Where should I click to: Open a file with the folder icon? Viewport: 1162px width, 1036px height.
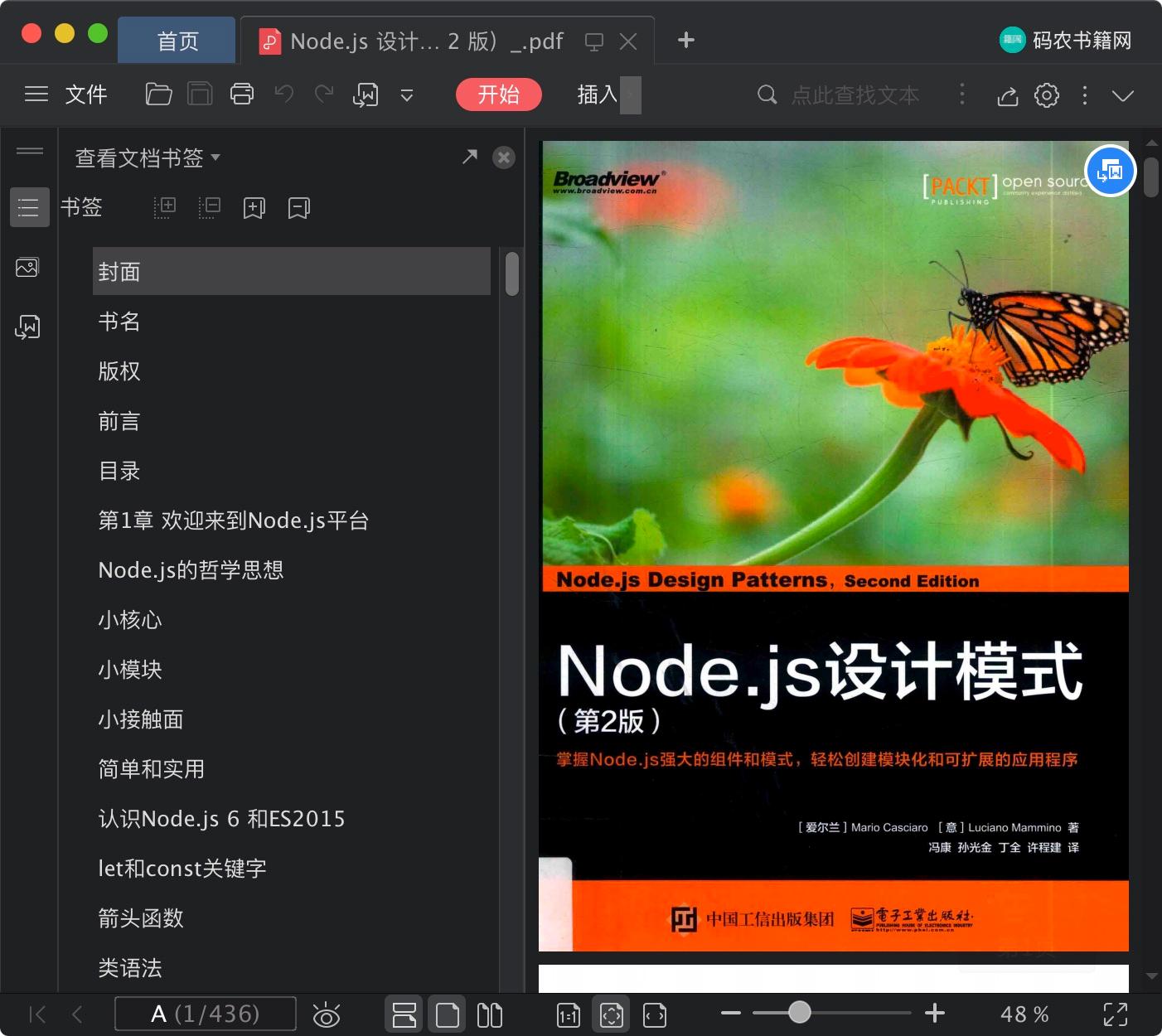158,94
